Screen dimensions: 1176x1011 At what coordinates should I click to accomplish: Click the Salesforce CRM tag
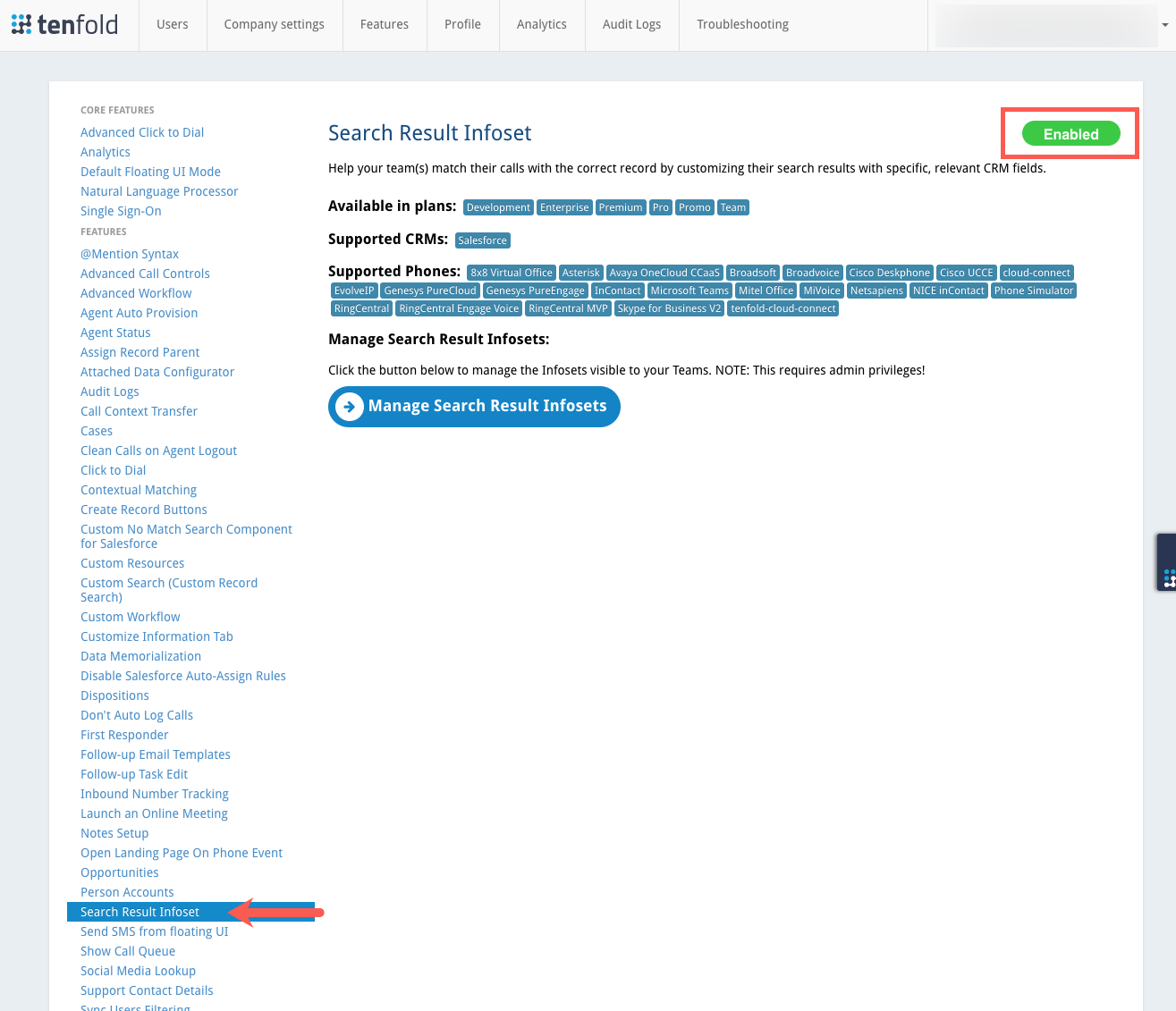(x=482, y=240)
